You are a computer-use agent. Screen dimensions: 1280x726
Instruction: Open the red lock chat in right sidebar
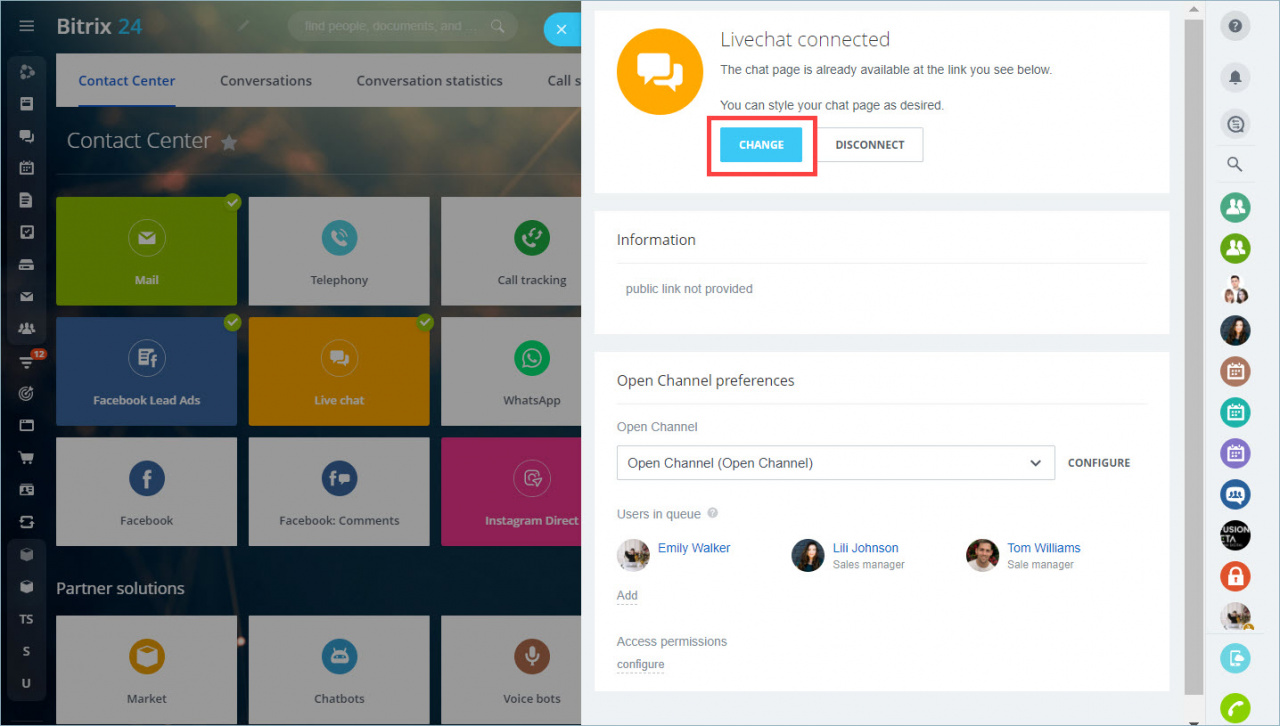tap(1235, 576)
